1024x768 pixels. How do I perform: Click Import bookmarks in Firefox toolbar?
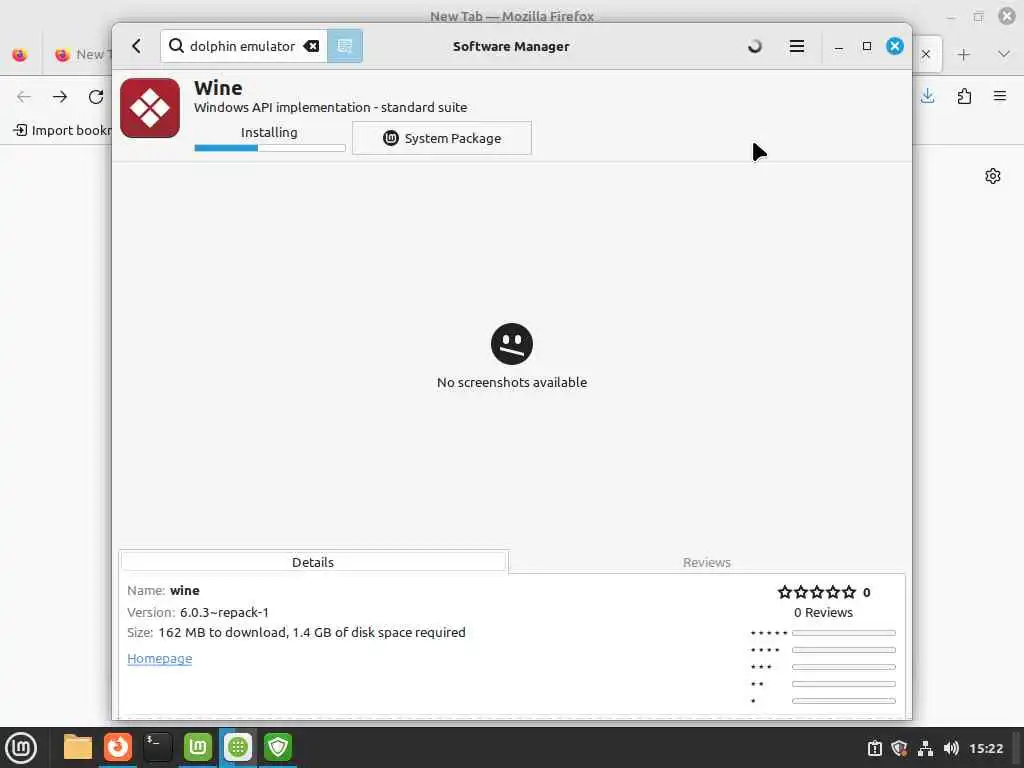63,131
